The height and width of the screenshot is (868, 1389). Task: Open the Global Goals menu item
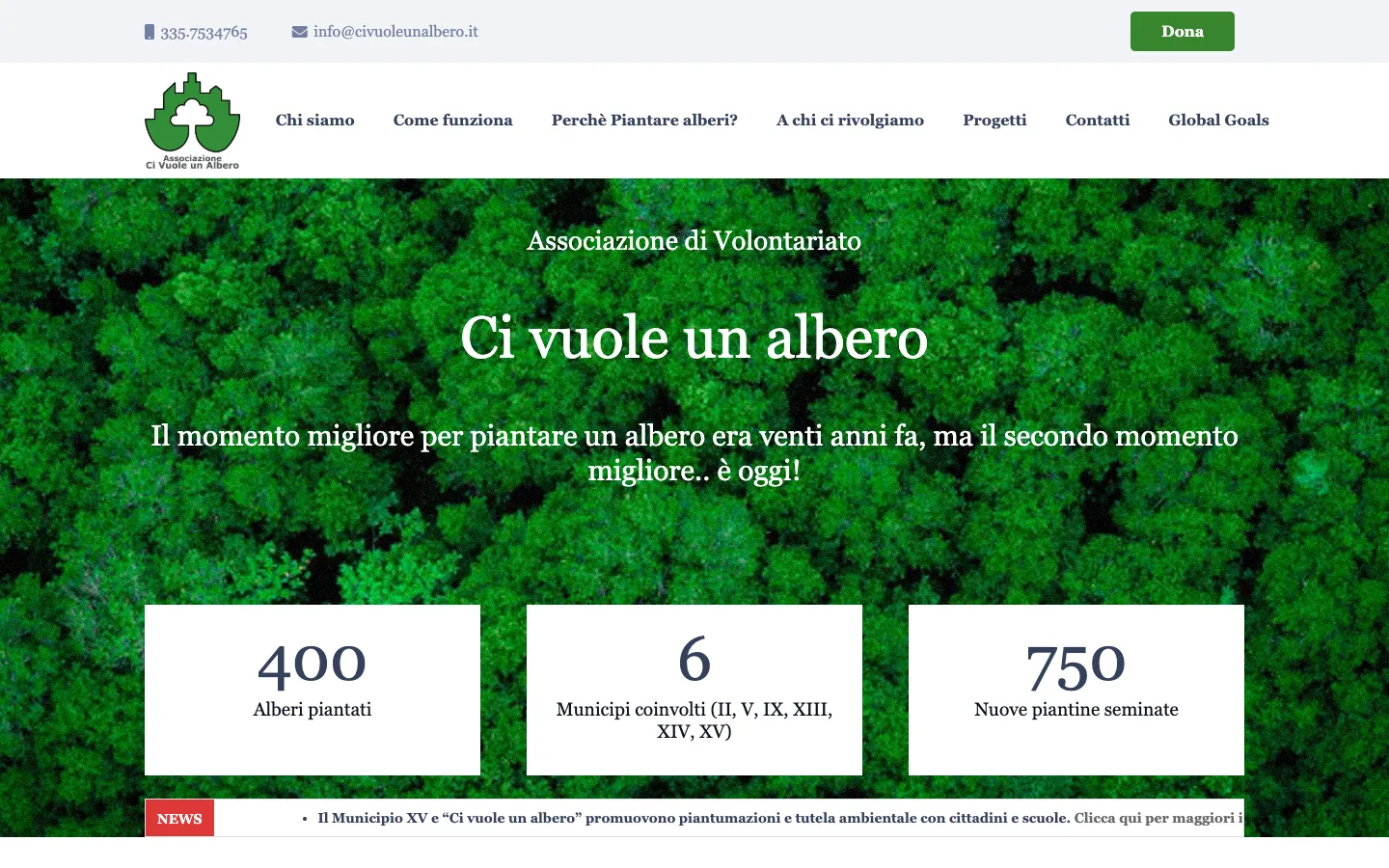tap(1218, 120)
